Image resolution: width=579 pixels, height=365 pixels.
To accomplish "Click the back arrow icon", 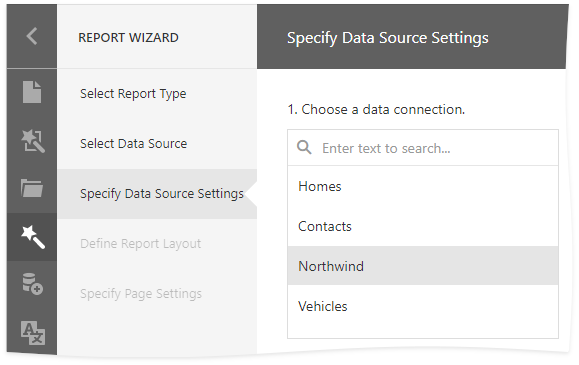I will pos(32,36).
